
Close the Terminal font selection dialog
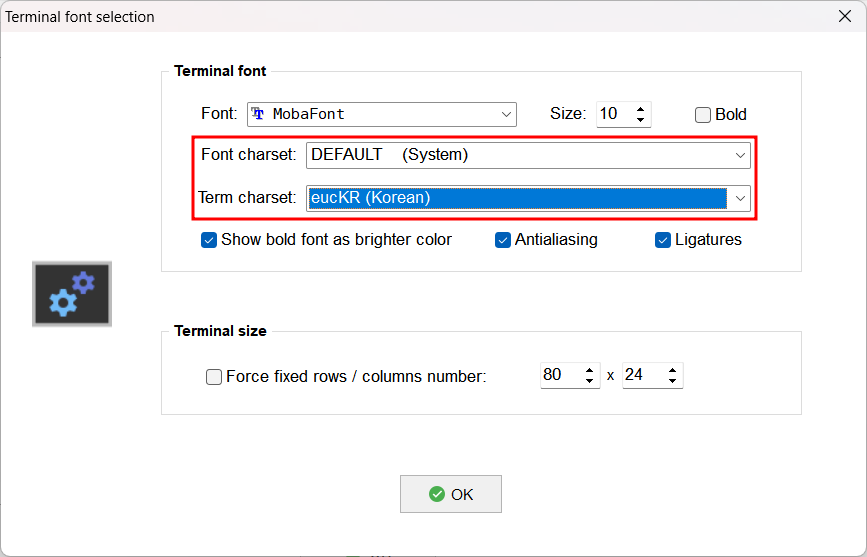point(845,17)
